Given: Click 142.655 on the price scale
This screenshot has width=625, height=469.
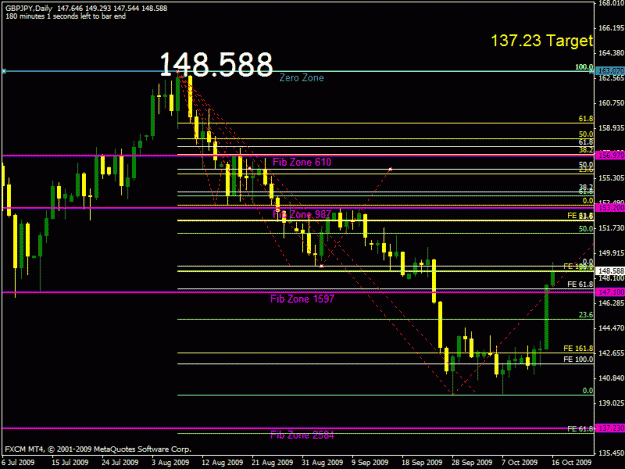Looking at the screenshot, I should (x=611, y=353).
